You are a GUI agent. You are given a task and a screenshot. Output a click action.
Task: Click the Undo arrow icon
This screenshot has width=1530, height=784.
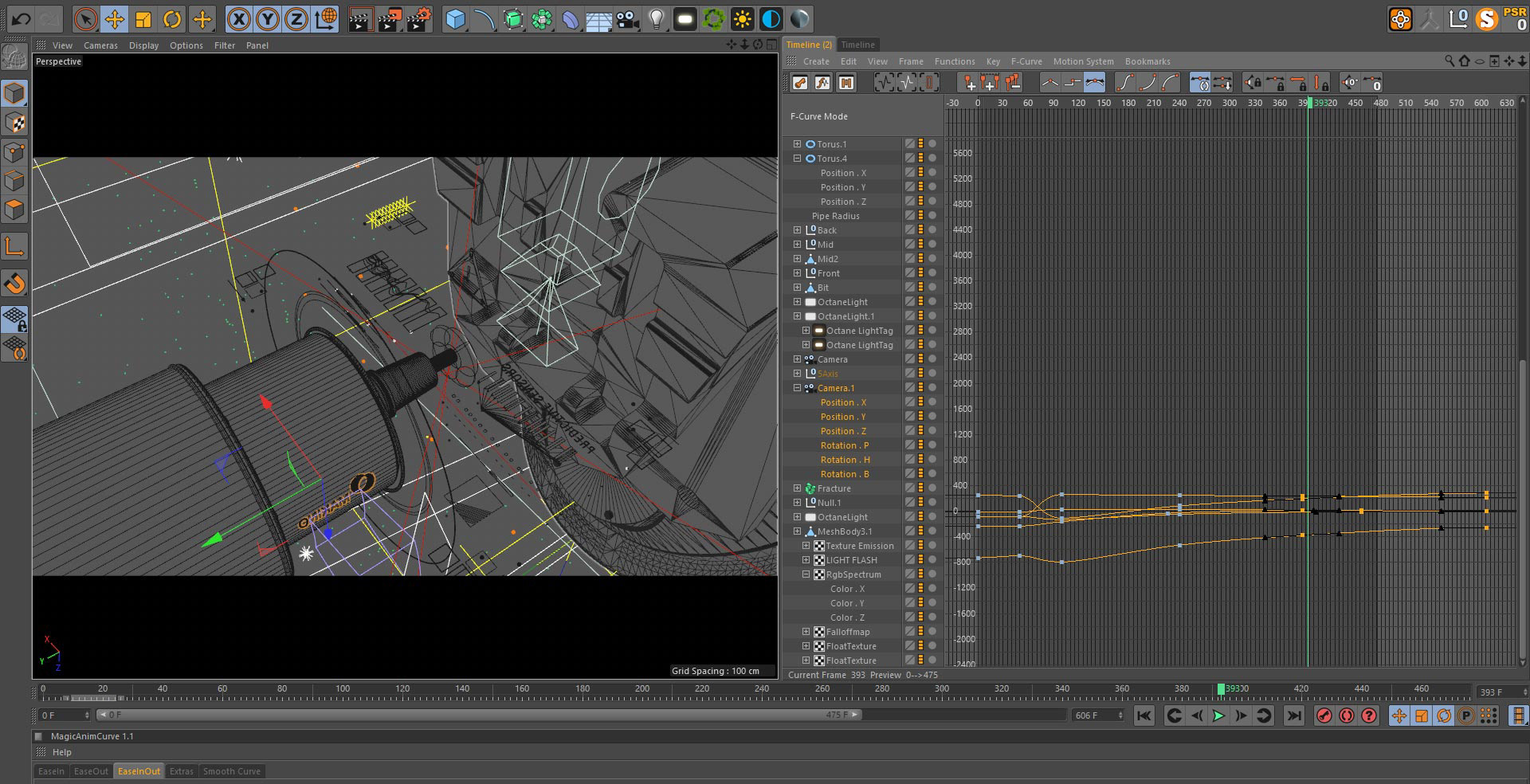[x=21, y=19]
